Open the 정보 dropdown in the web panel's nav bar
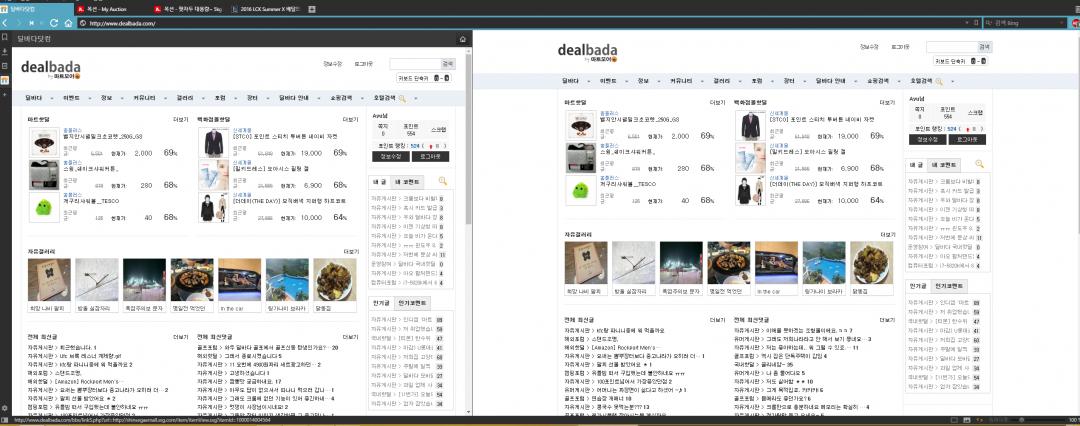 point(108,98)
